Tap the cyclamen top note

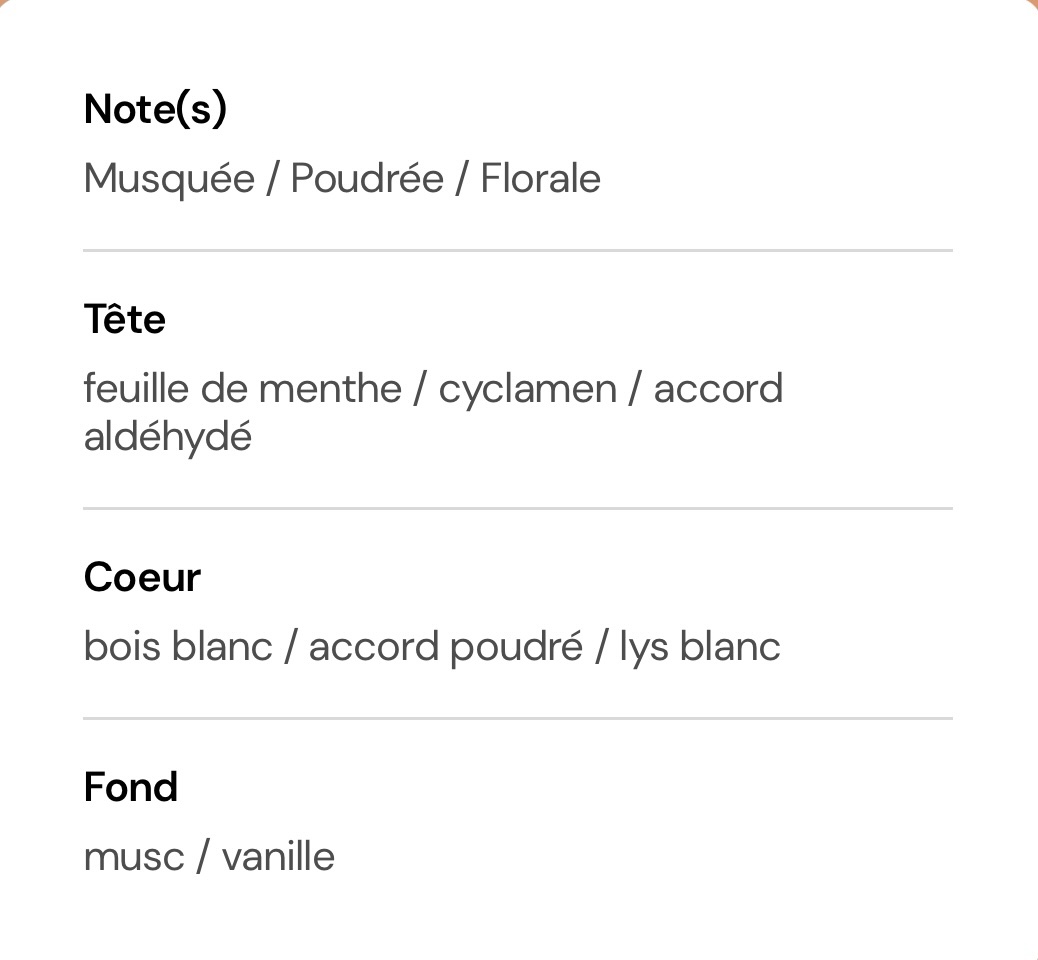527,388
